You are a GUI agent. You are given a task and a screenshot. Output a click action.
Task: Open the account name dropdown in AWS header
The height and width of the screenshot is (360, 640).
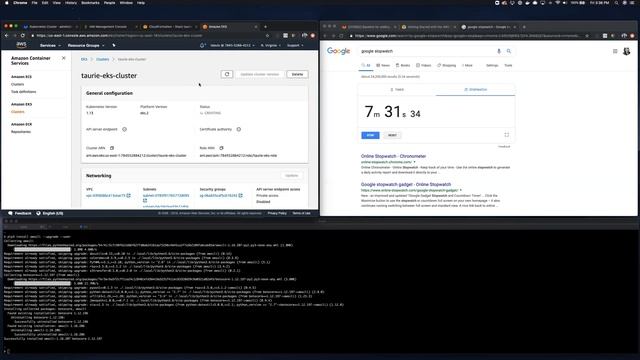point(232,45)
